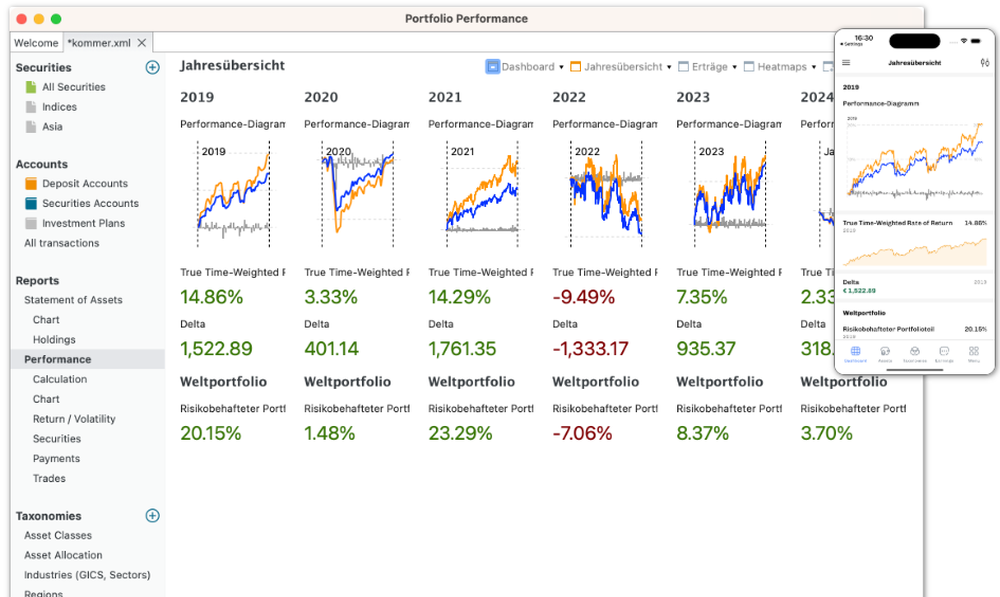1000x597 pixels.
Task: Click the 401.14 delta value
Action: [331, 349]
